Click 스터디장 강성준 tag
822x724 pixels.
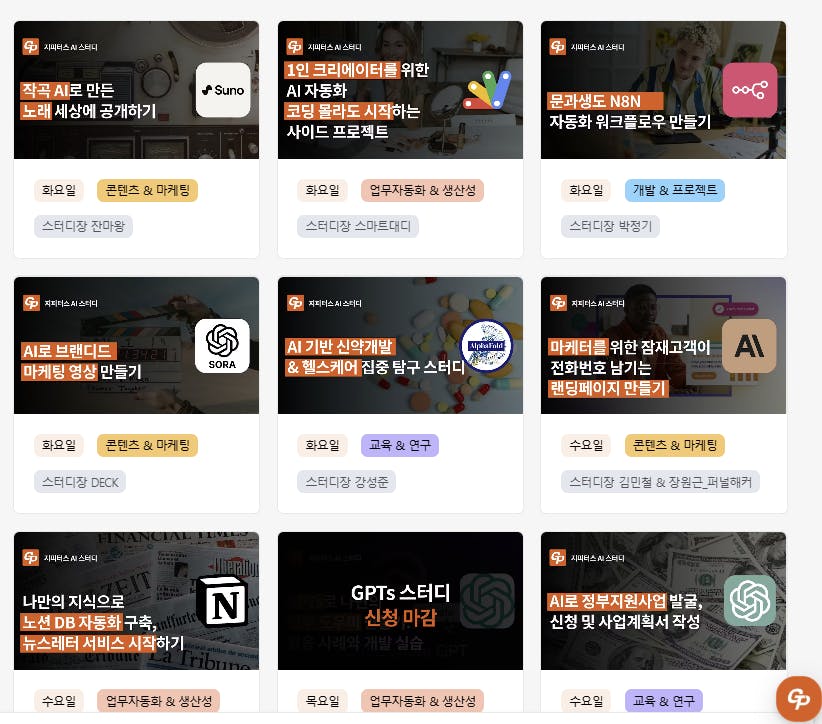(x=347, y=482)
